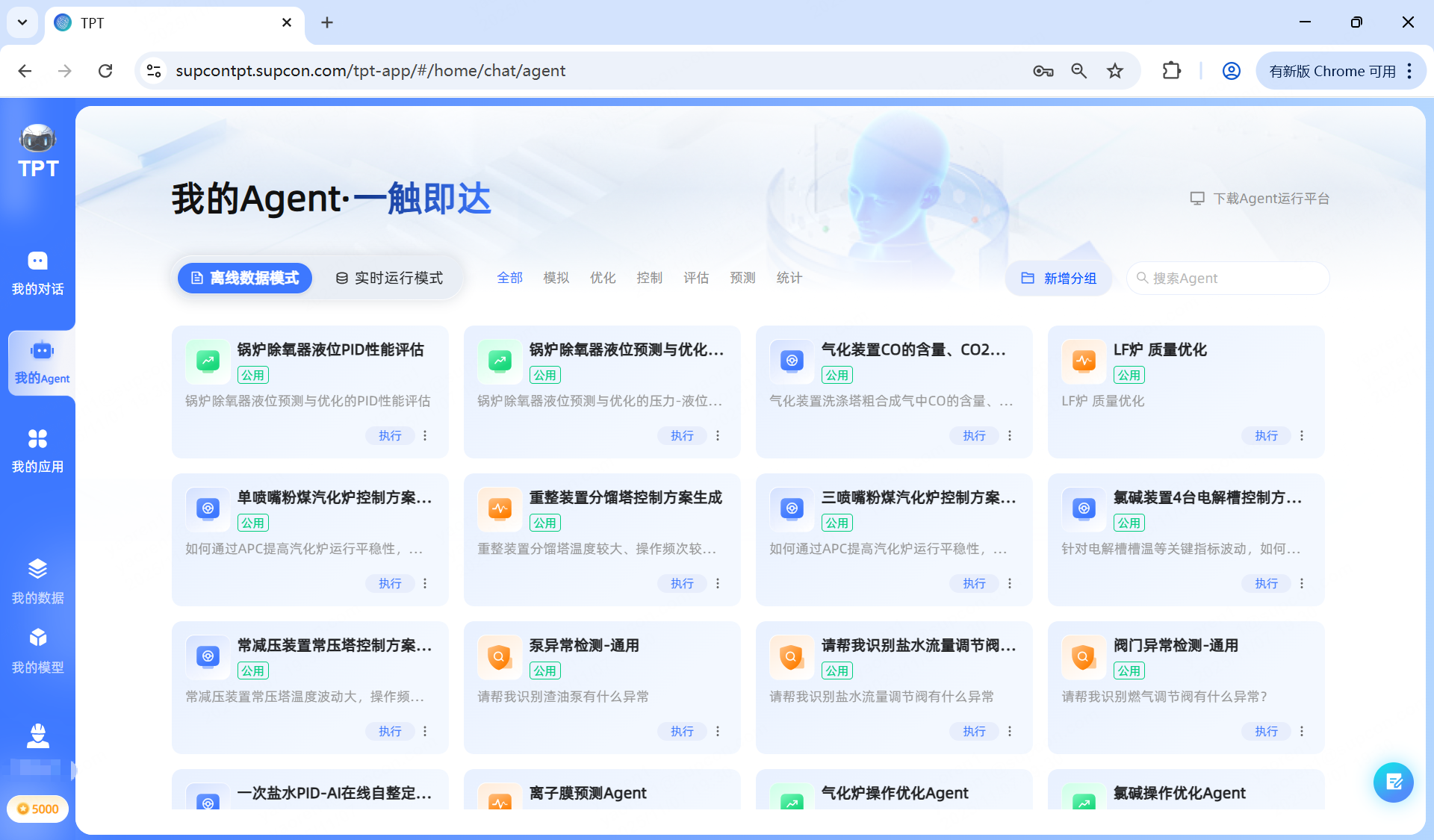Viewport: 1434px width, 840px height.
Task: Click the 下载Agent运行平台 link
Action: tap(1260, 198)
